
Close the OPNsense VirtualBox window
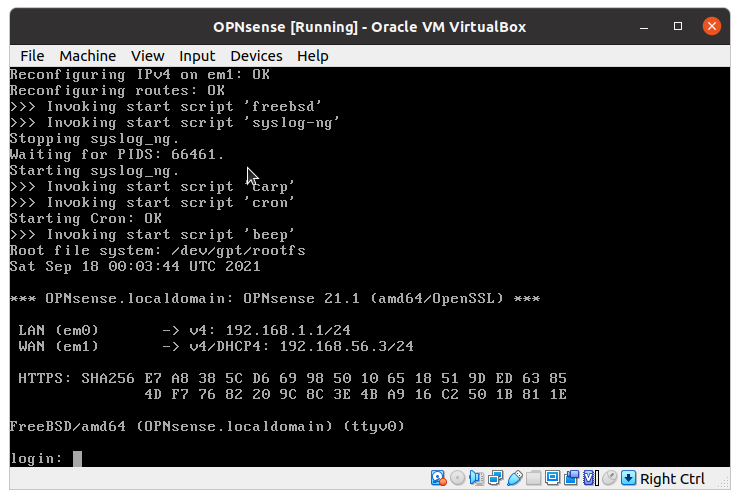tap(712, 26)
